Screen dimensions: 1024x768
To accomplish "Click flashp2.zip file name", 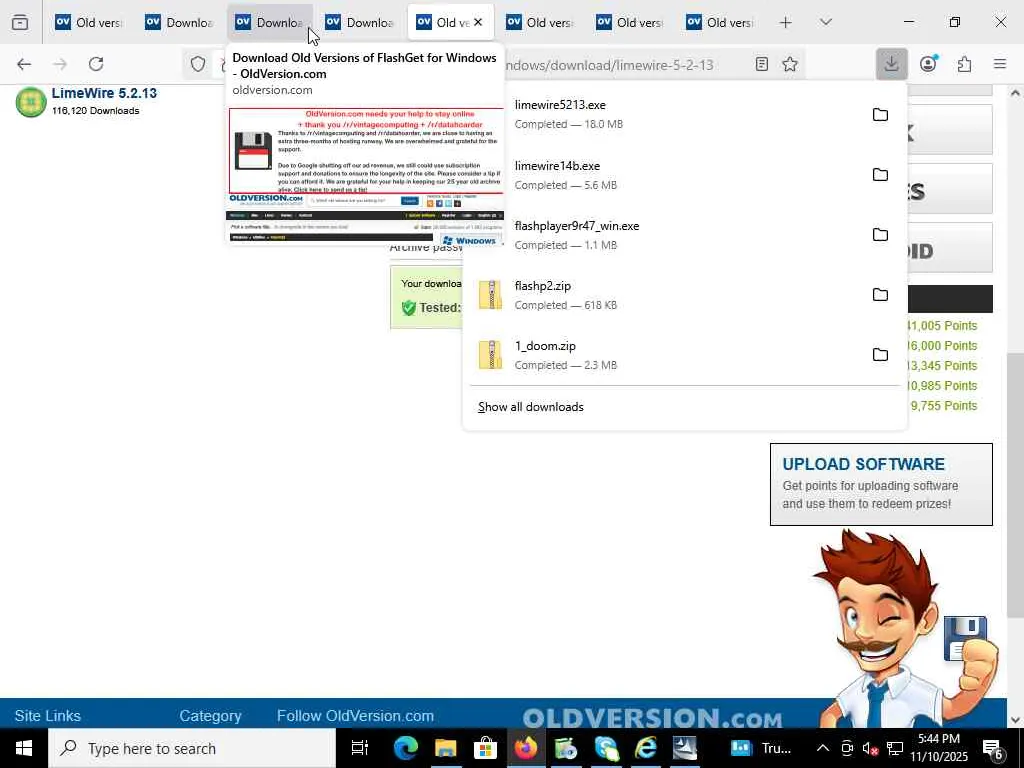I will pyautogui.click(x=543, y=286).
